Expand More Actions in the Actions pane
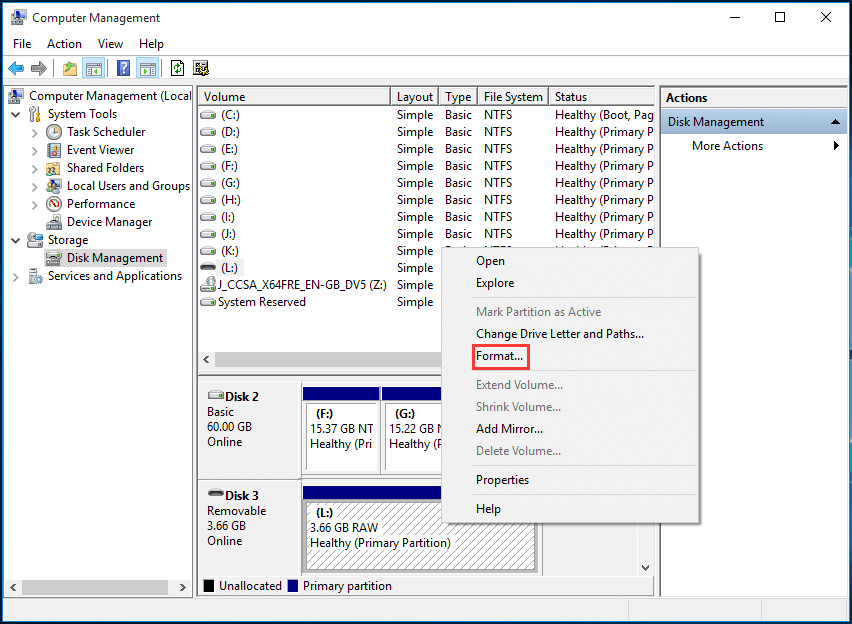 pyautogui.click(x=727, y=145)
